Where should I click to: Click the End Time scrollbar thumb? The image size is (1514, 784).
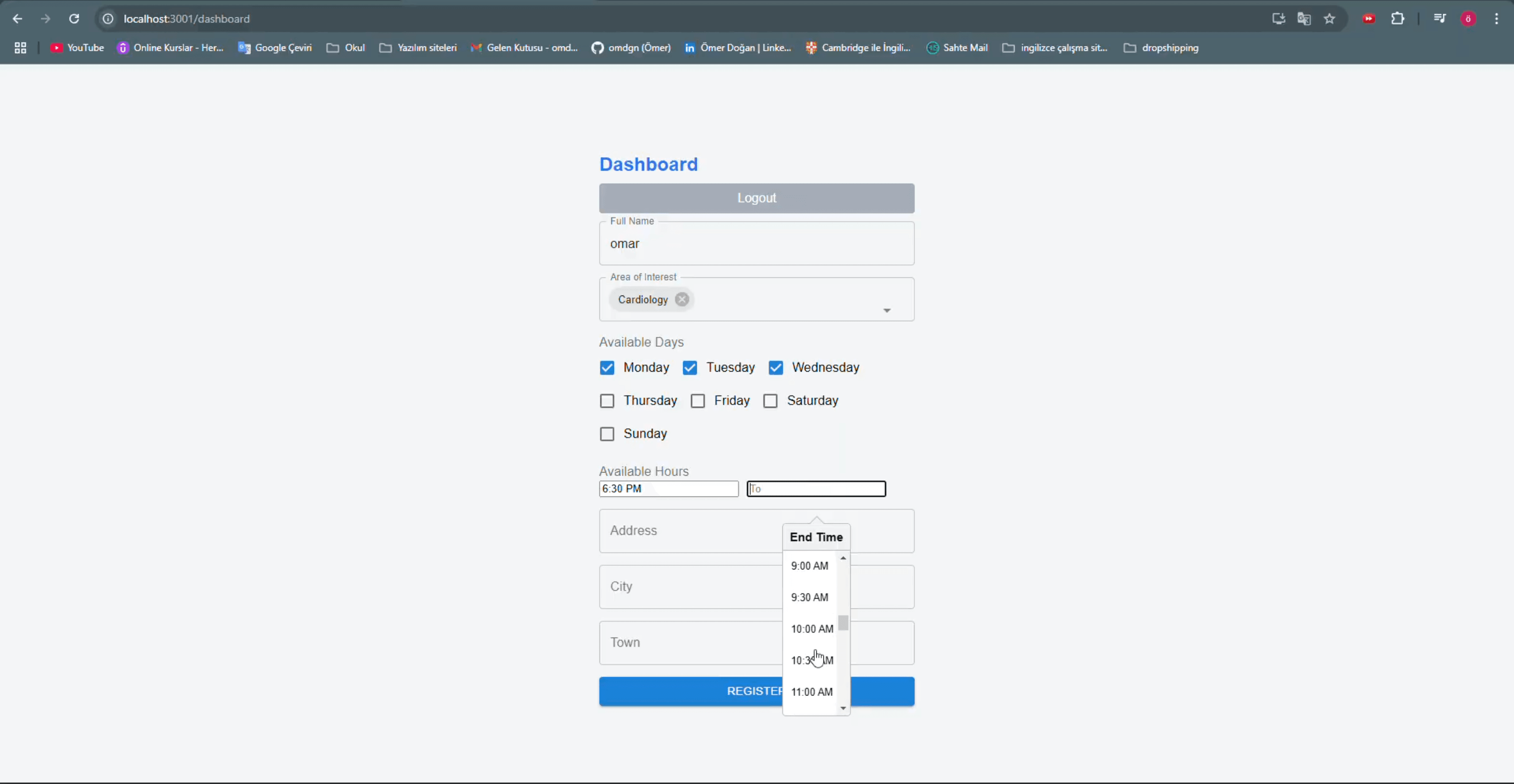point(843,623)
